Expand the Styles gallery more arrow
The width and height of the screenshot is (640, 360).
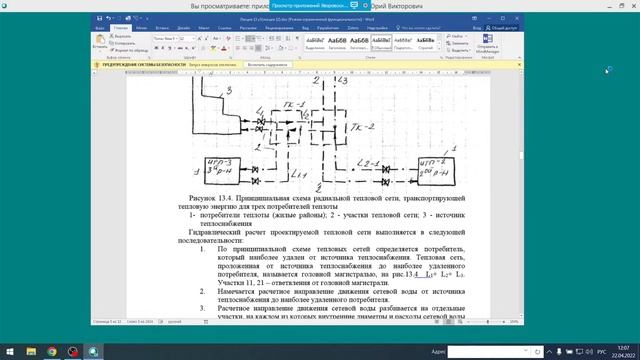[x=440, y=48]
